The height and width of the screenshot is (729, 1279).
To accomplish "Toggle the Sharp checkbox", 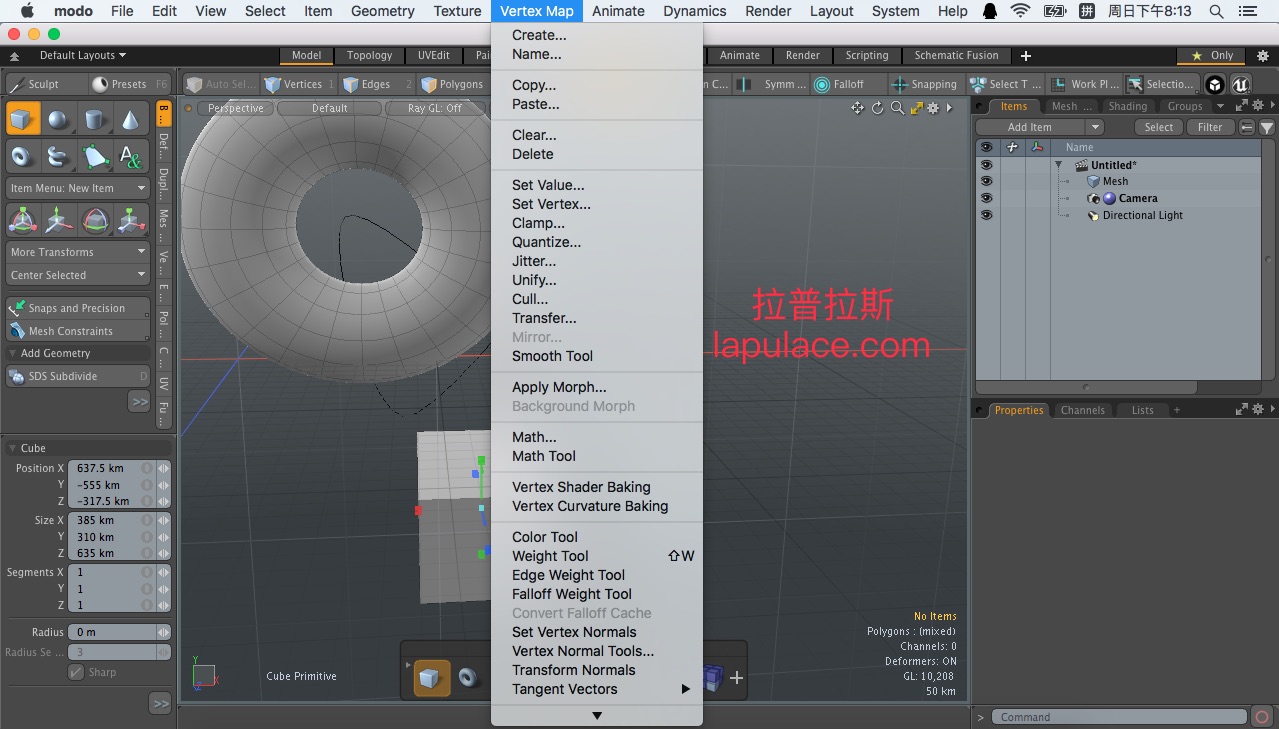I will coord(76,672).
